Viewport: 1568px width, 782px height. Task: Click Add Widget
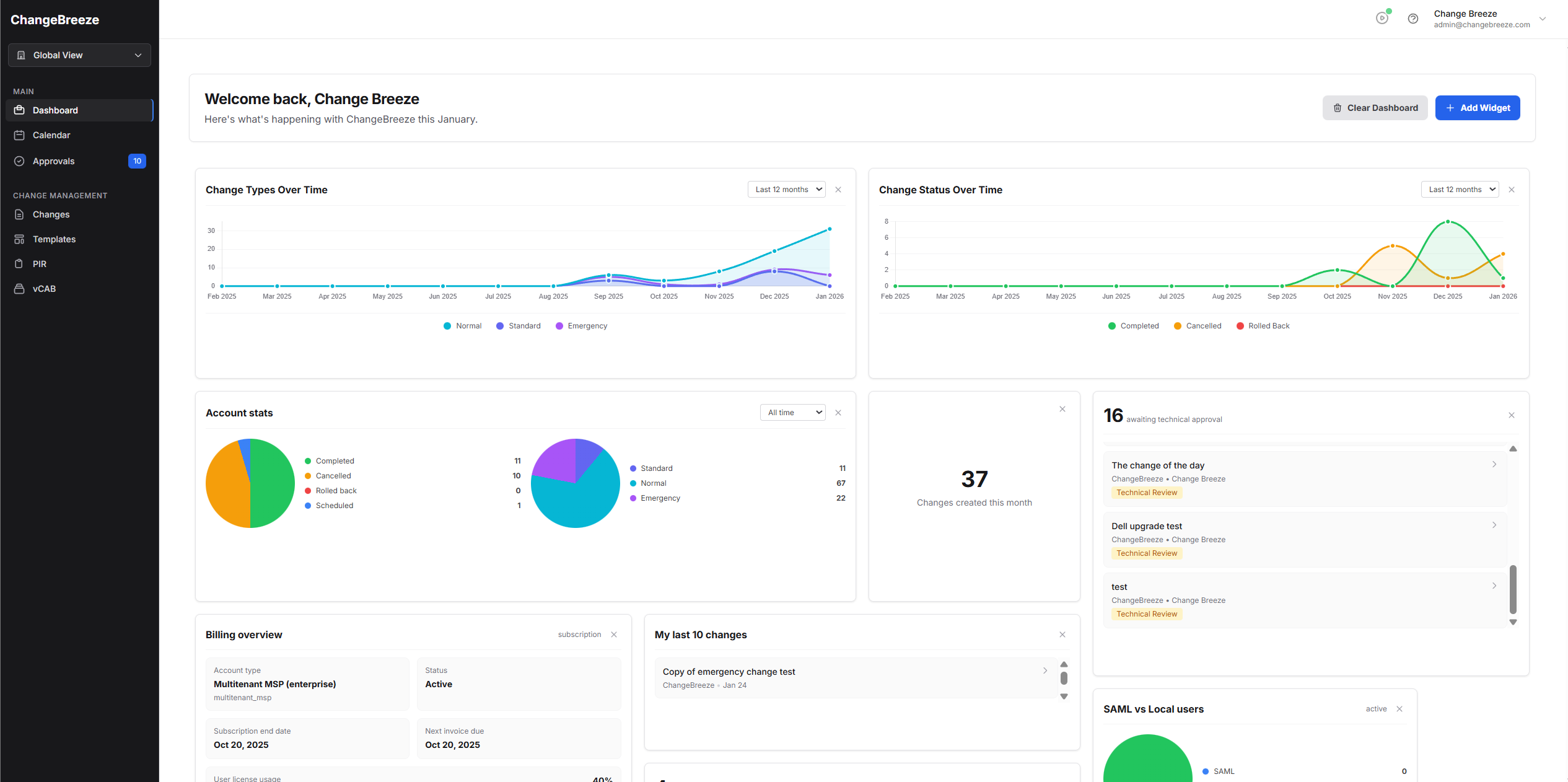1478,107
